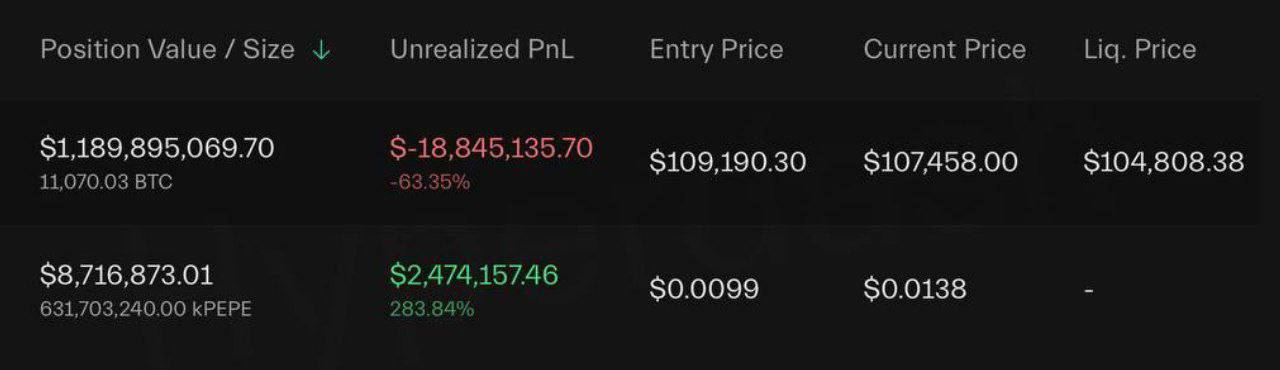Select the red PnL $-18,845,135.70
Image resolution: width=1280 pixels, height=370 pixels.
[491, 148]
